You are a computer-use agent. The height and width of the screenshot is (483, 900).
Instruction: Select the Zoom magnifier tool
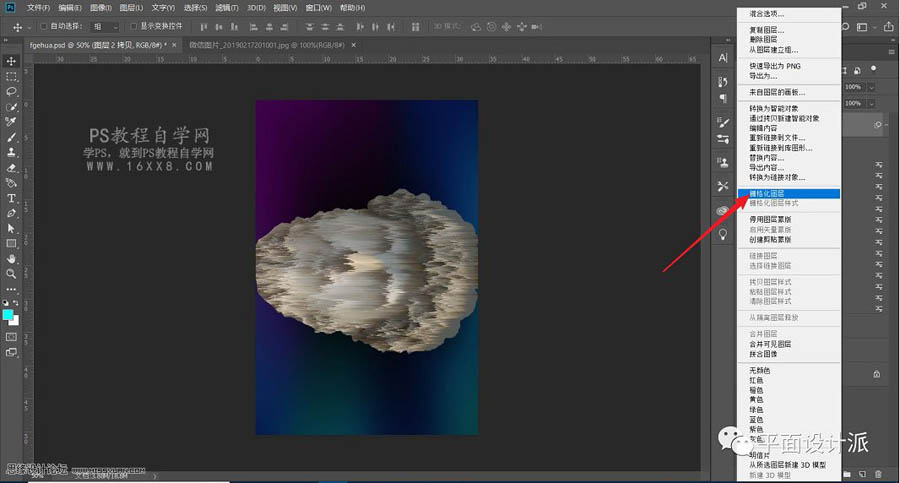coord(12,273)
